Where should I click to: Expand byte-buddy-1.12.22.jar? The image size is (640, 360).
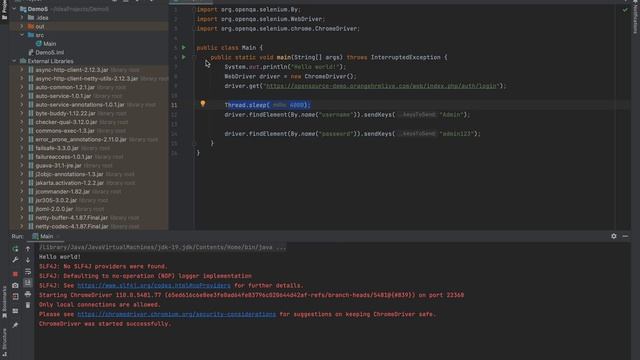tap(22, 113)
